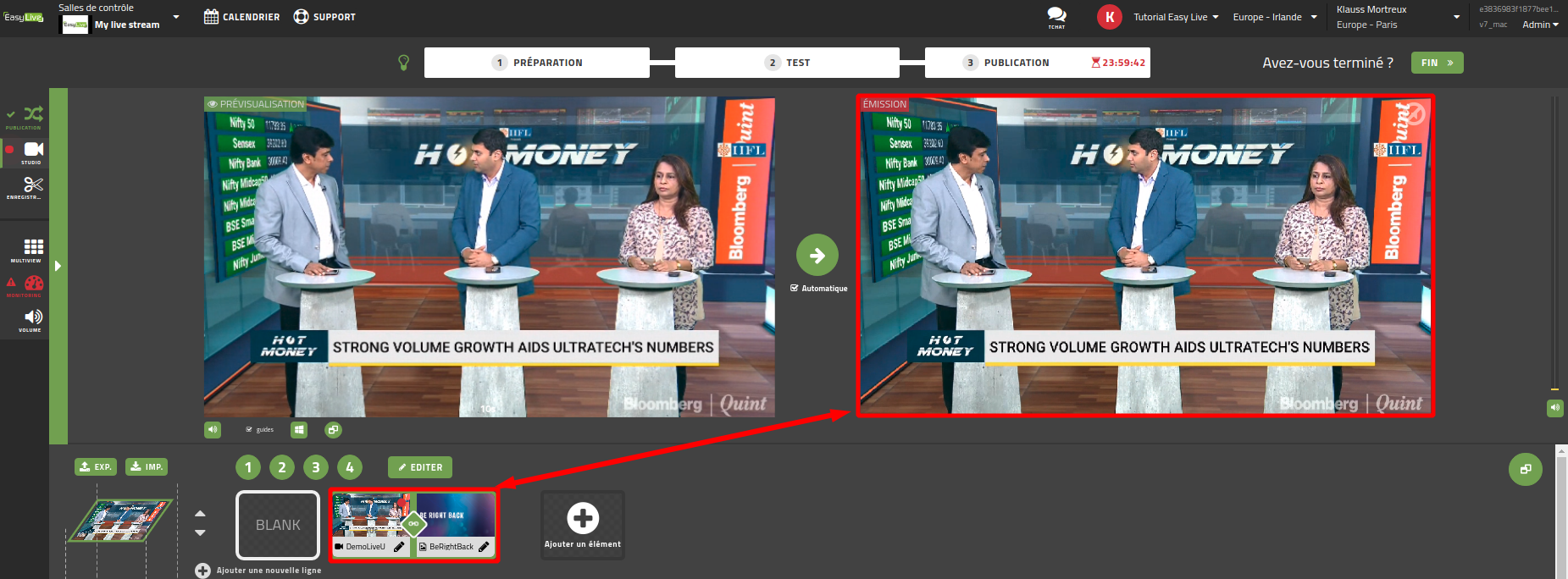
Task: Mute the preview monitor audio
Action: tap(213, 430)
